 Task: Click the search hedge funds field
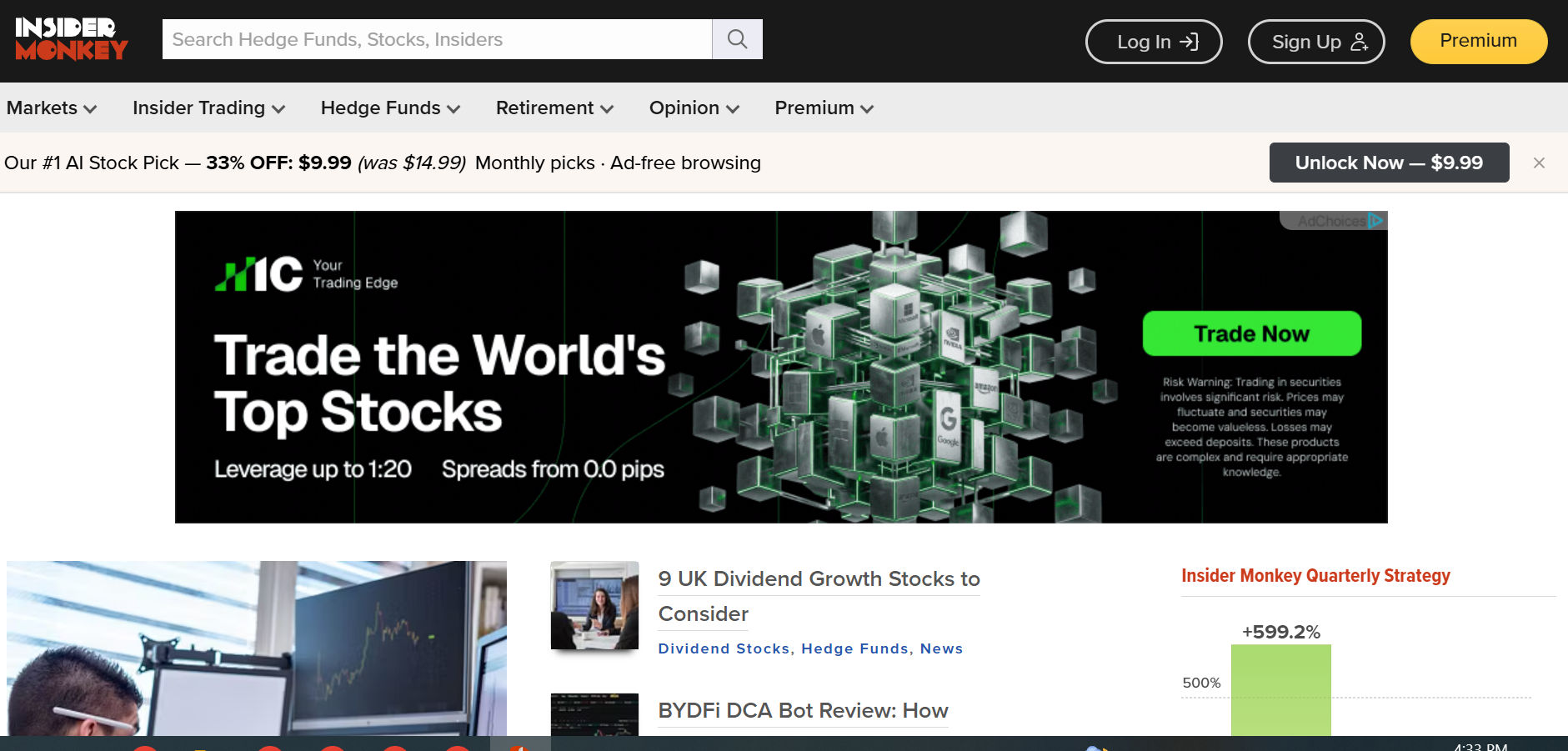point(438,39)
